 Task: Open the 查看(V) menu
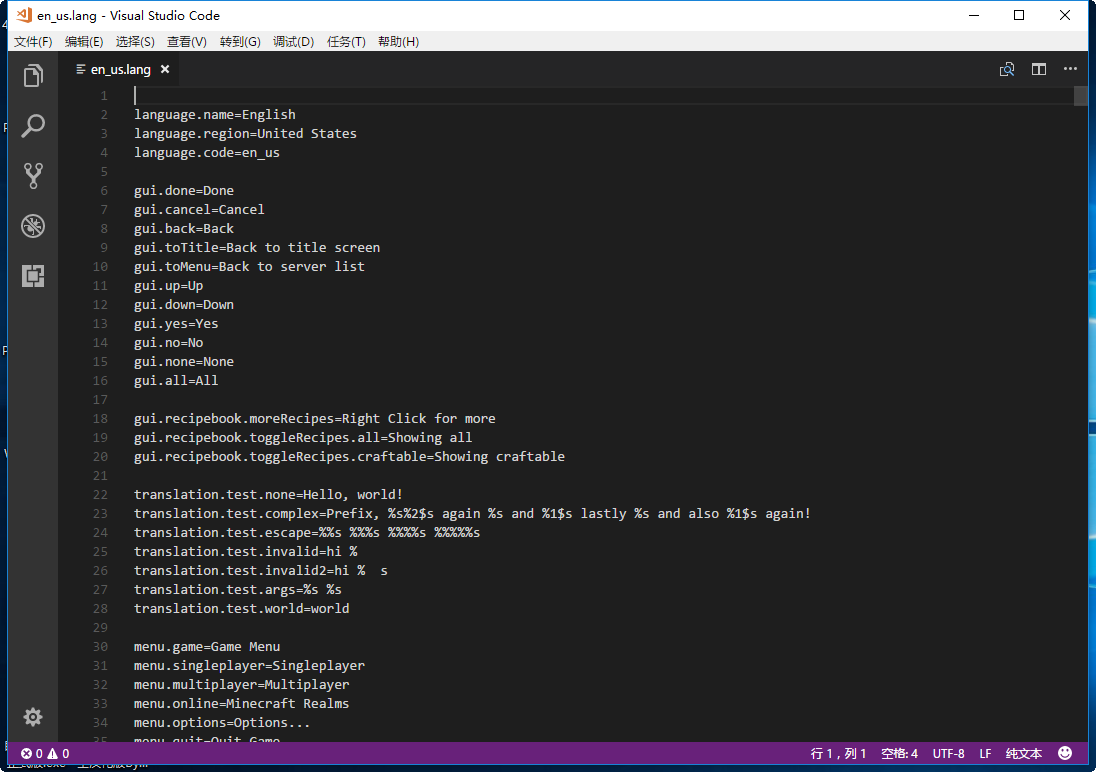[x=187, y=42]
